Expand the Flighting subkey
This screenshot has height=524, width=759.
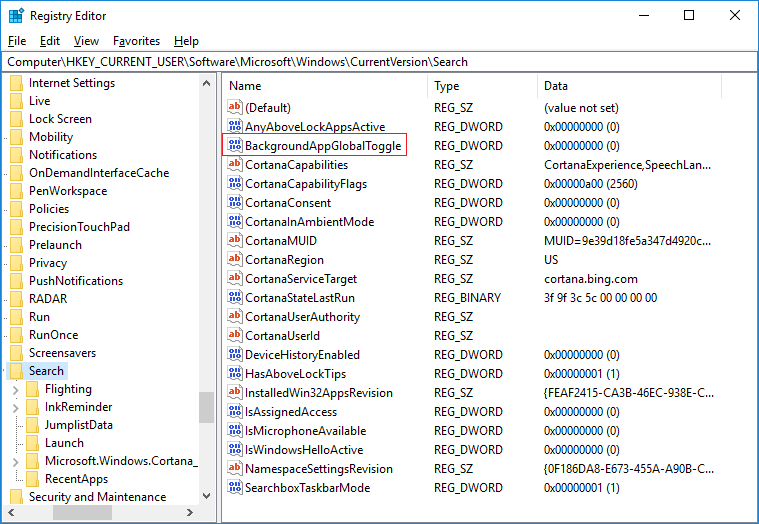tap(15, 389)
